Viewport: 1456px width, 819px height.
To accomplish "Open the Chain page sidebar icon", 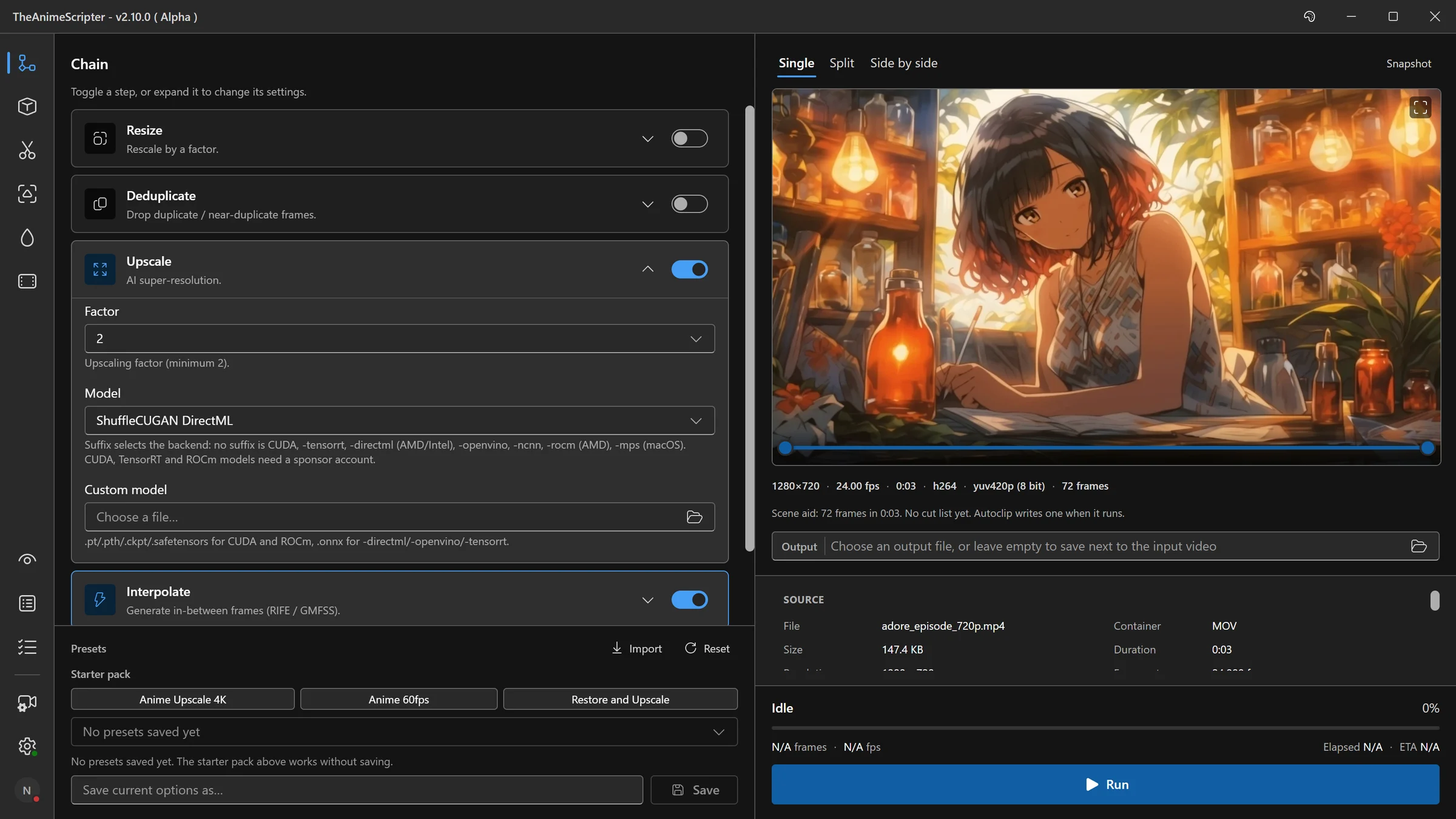I will (x=27, y=63).
